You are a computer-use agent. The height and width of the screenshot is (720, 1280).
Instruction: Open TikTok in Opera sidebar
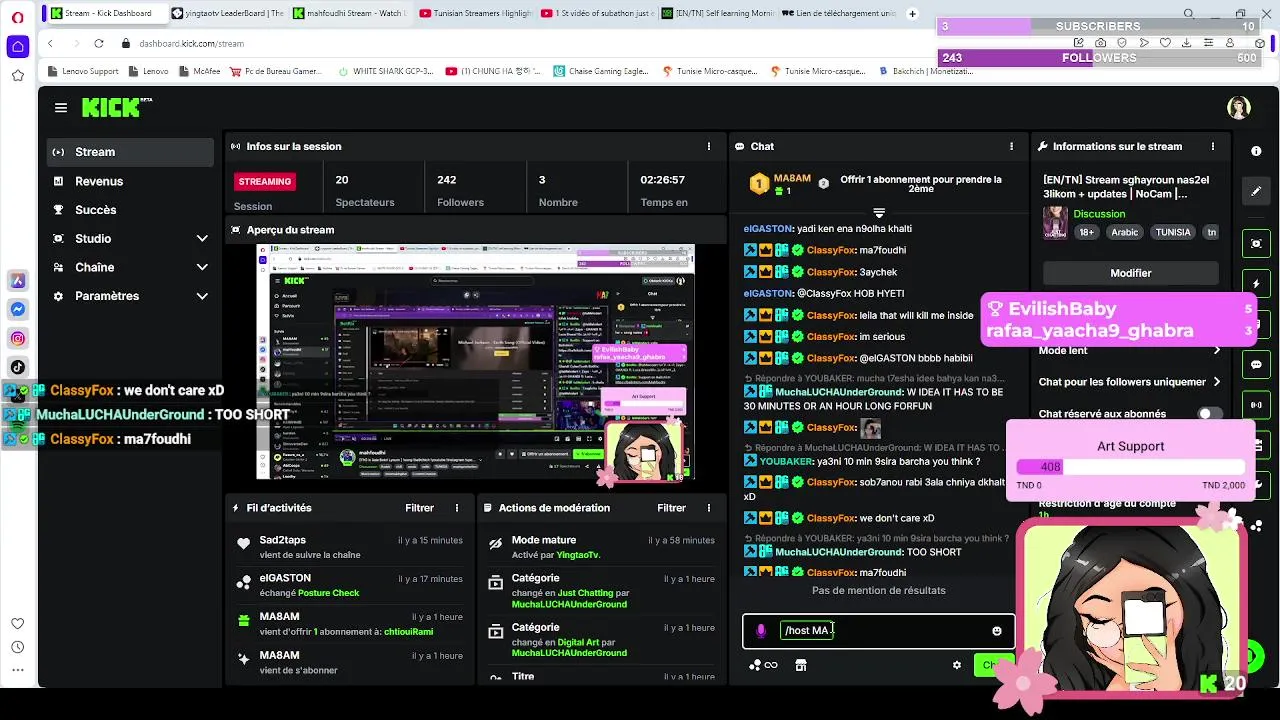point(17,367)
